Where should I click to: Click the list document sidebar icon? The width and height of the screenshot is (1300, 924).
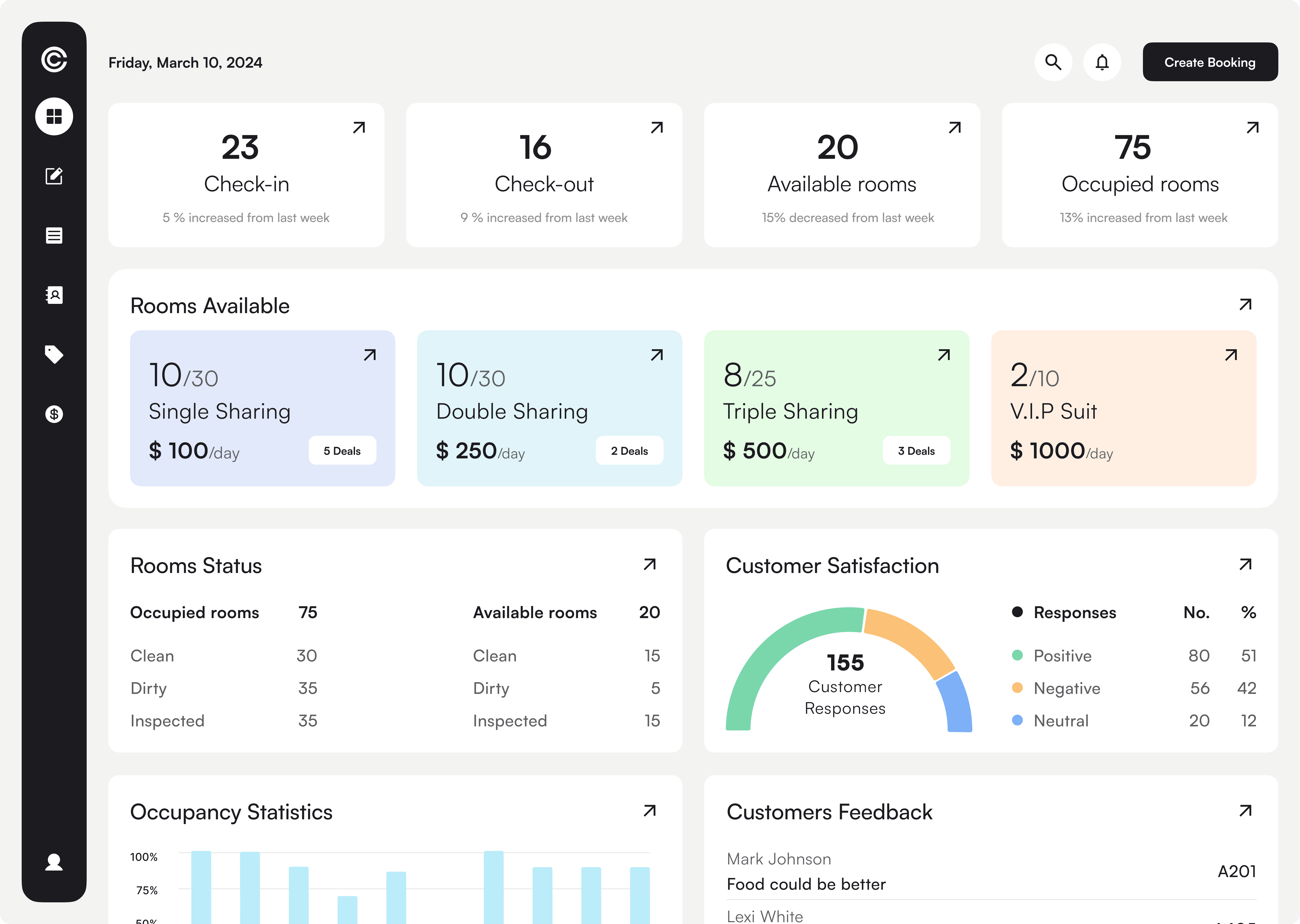pyautogui.click(x=54, y=235)
